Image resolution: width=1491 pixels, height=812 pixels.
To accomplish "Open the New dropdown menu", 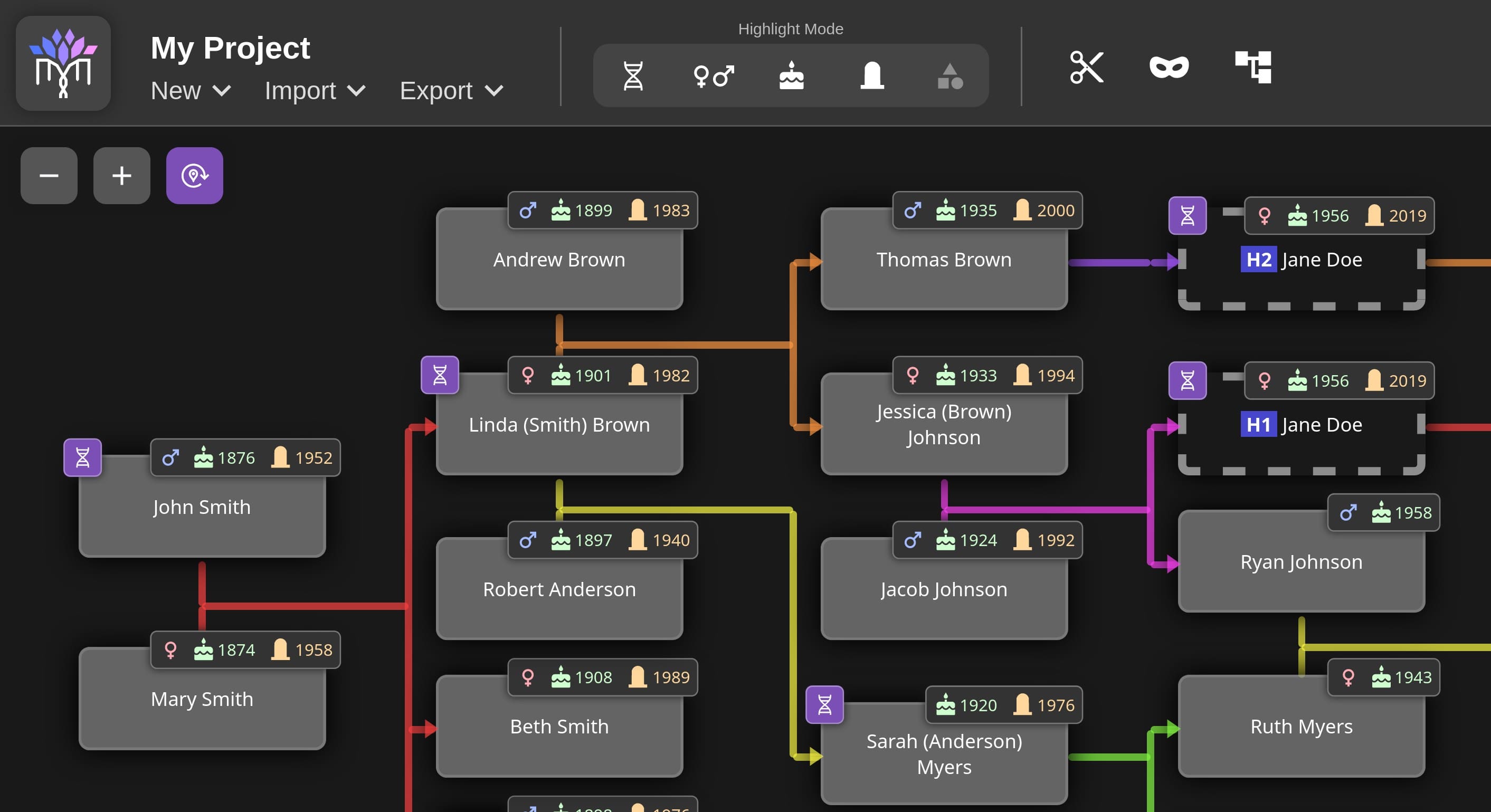I will pyautogui.click(x=191, y=91).
